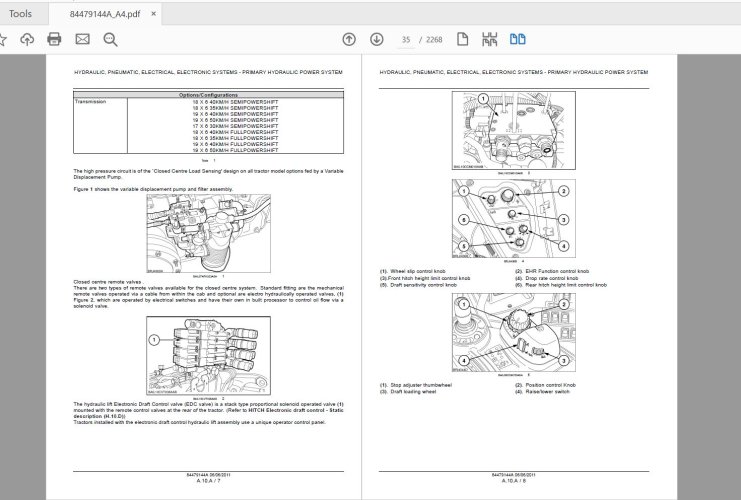The height and width of the screenshot is (500, 741).
Task: Select single page view icon
Action: pos(463,39)
